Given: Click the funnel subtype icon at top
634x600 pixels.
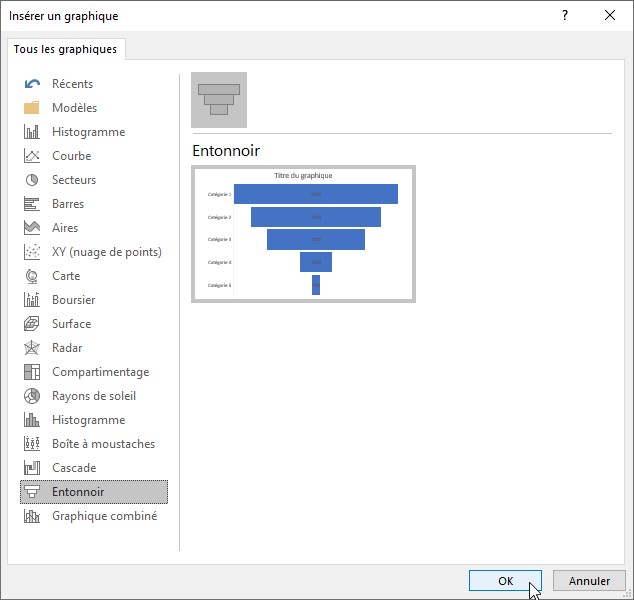Looking at the screenshot, I should click(219, 100).
